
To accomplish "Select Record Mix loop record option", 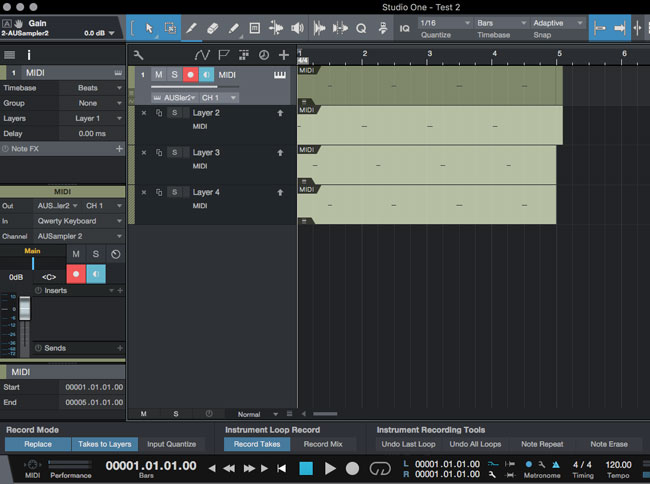I will point(323,443).
